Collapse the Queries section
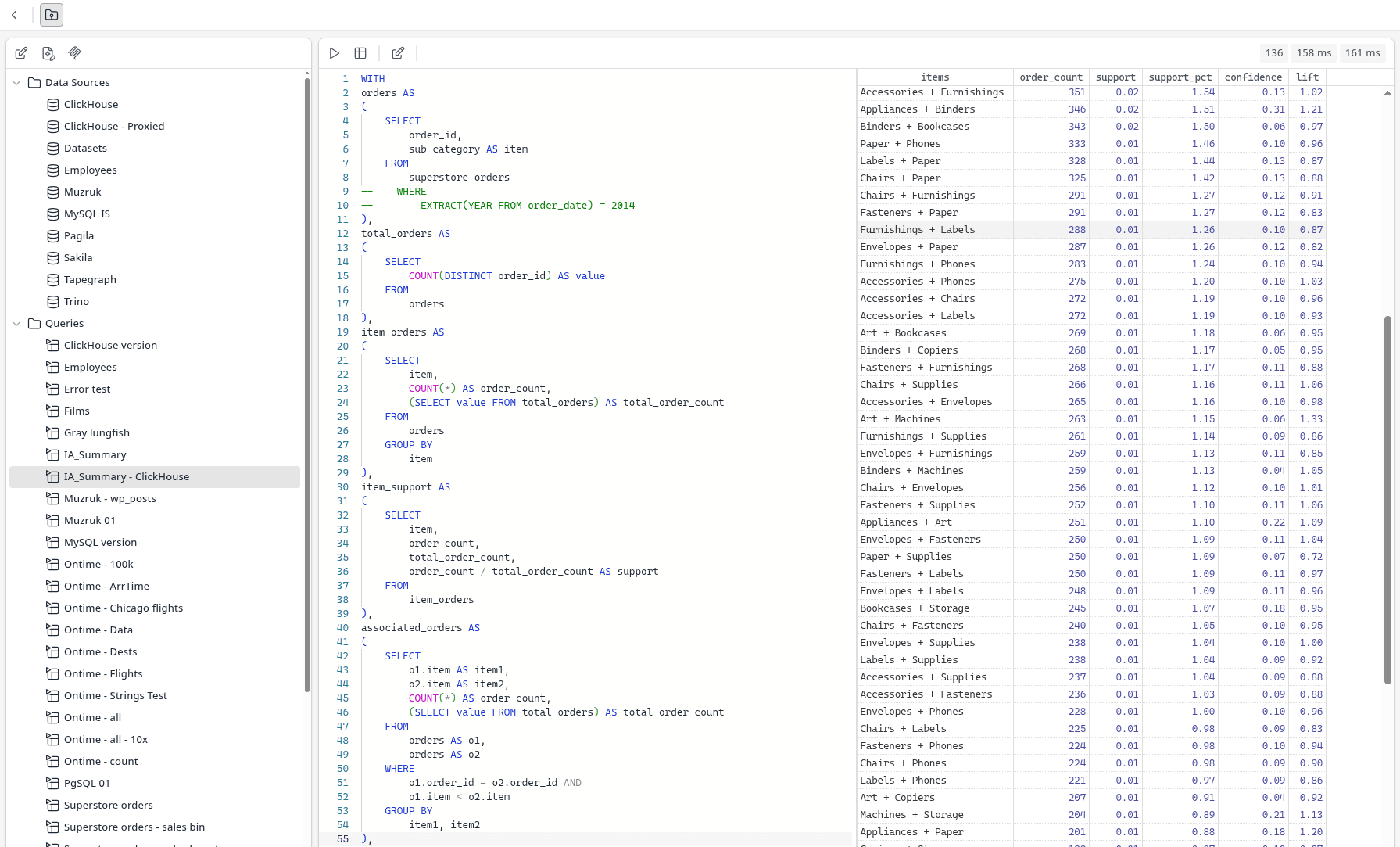 (16, 323)
